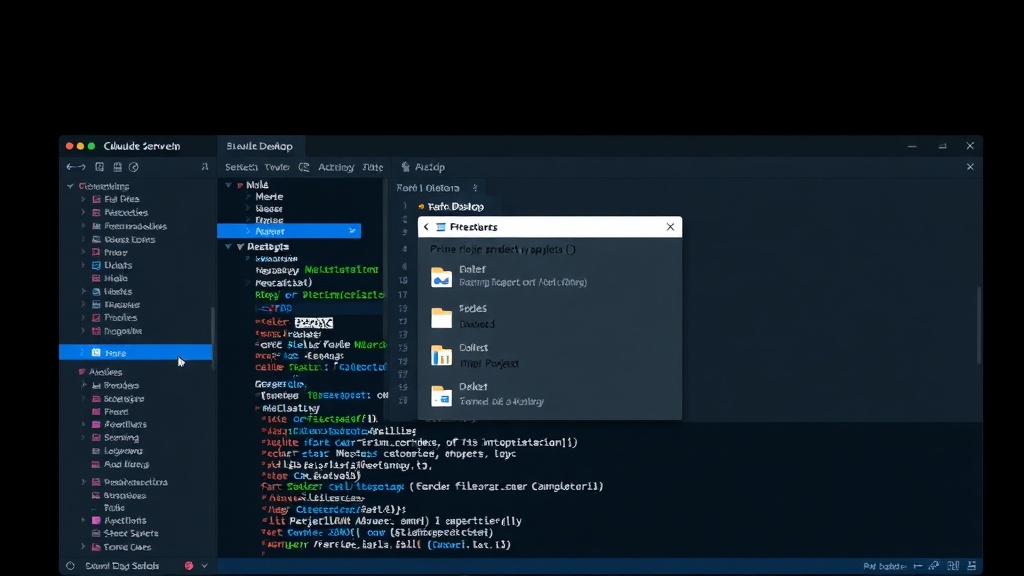Open the Setten menu

click(x=241, y=167)
